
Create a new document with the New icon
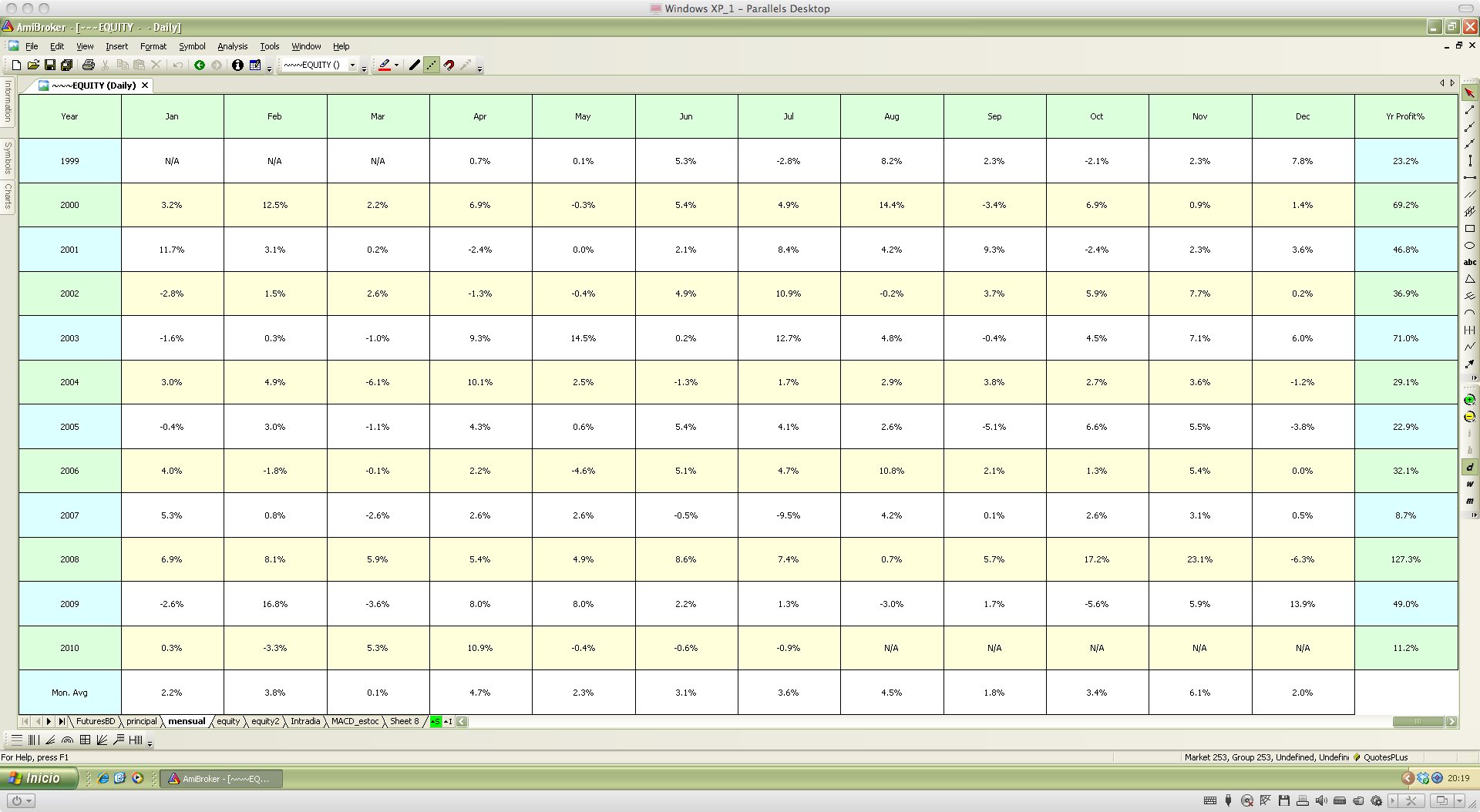[x=16, y=65]
